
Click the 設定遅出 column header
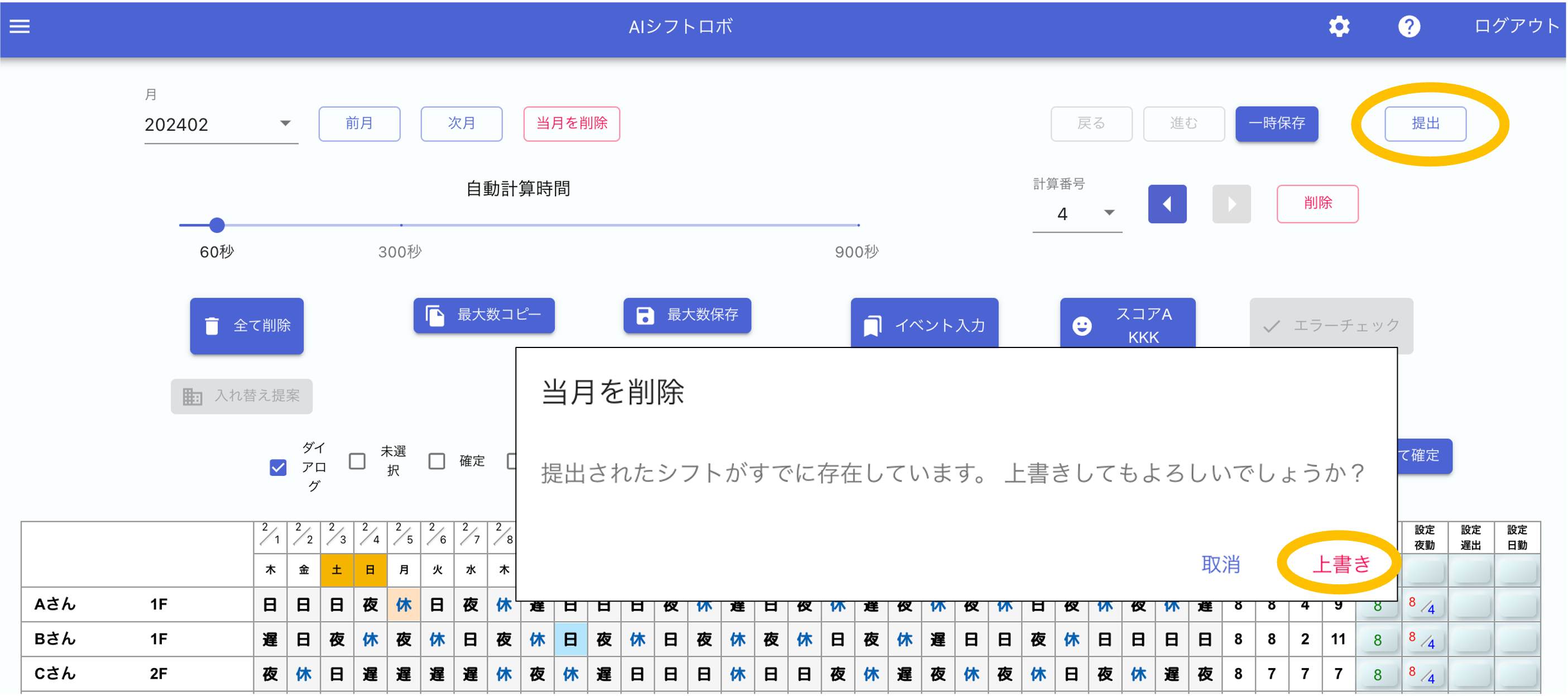point(1471,537)
